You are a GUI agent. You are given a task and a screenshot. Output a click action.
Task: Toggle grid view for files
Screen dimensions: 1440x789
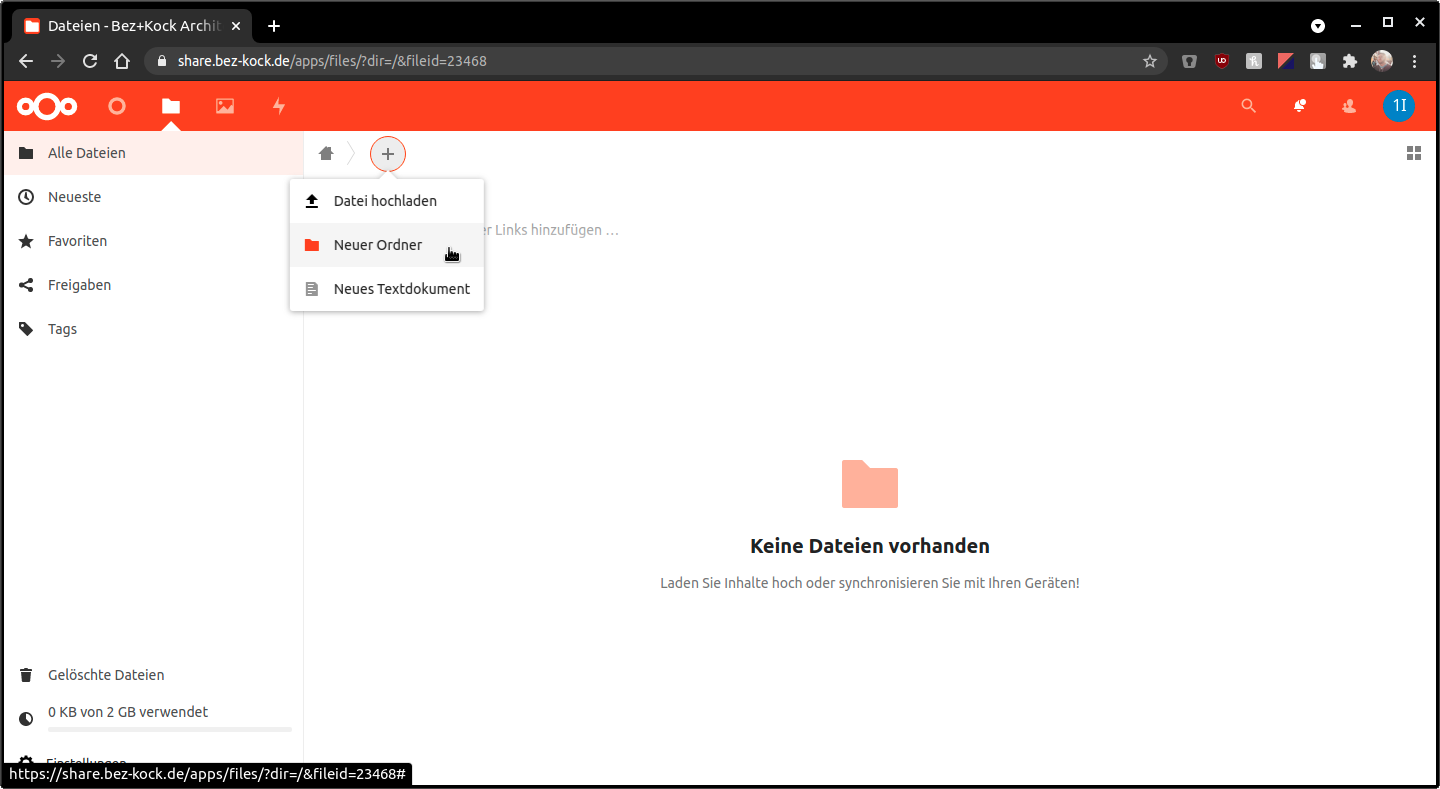(1413, 153)
